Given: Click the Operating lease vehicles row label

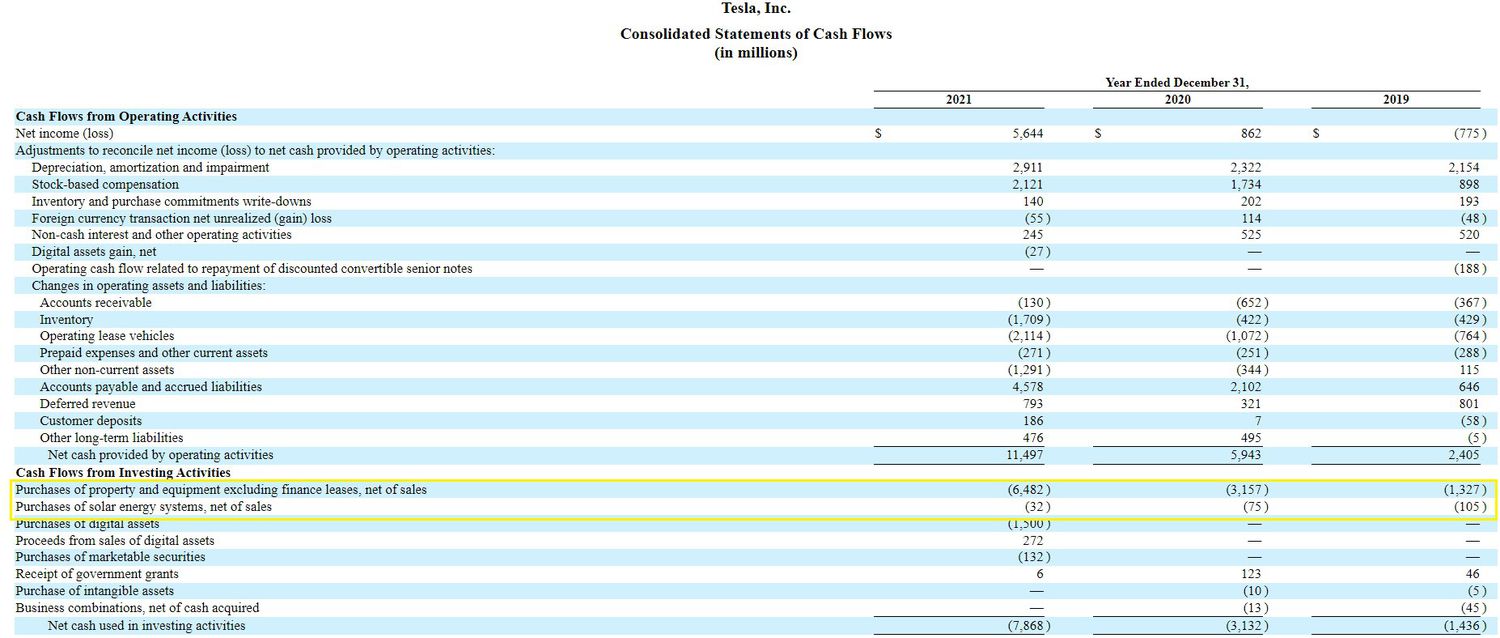Looking at the screenshot, I should click(106, 336).
